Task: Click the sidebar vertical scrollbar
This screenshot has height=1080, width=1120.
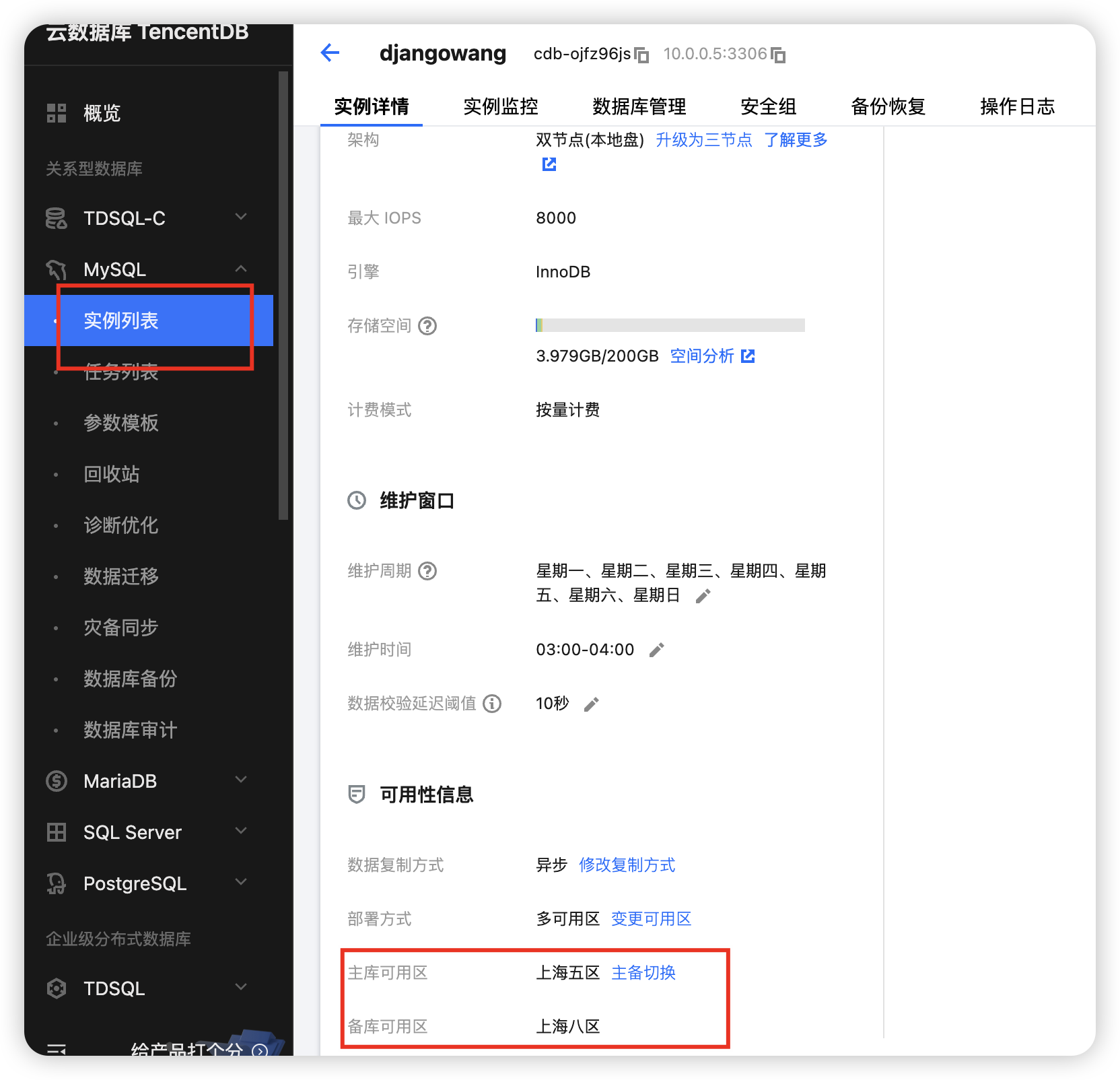Action: coord(283,296)
